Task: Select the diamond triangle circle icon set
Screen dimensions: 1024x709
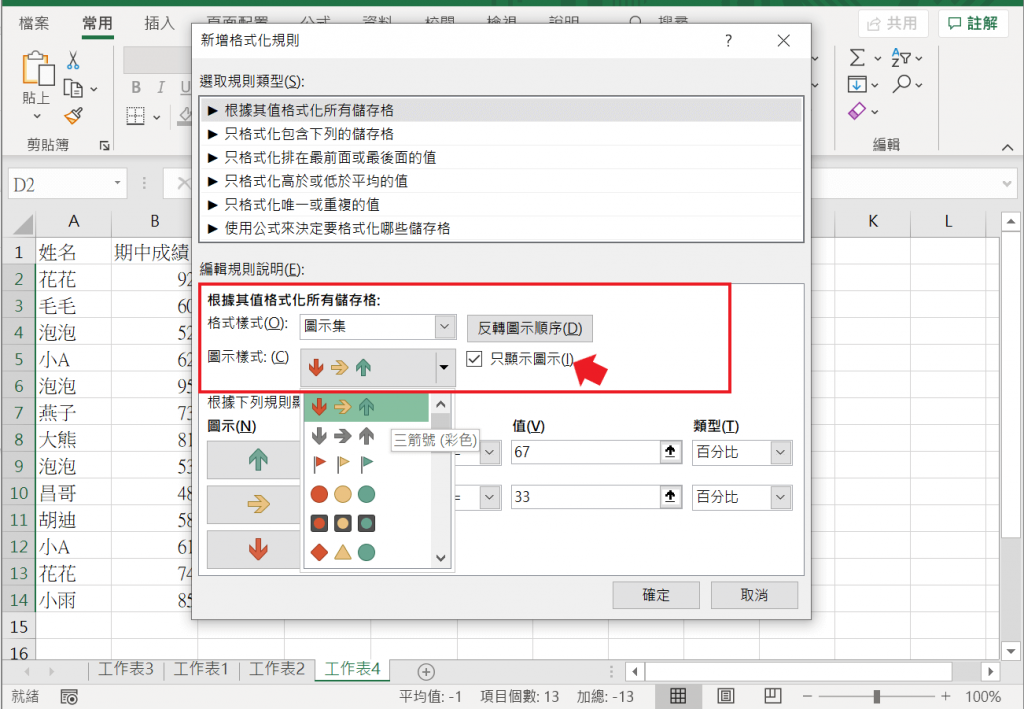Action: pyautogui.click(x=342, y=552)
